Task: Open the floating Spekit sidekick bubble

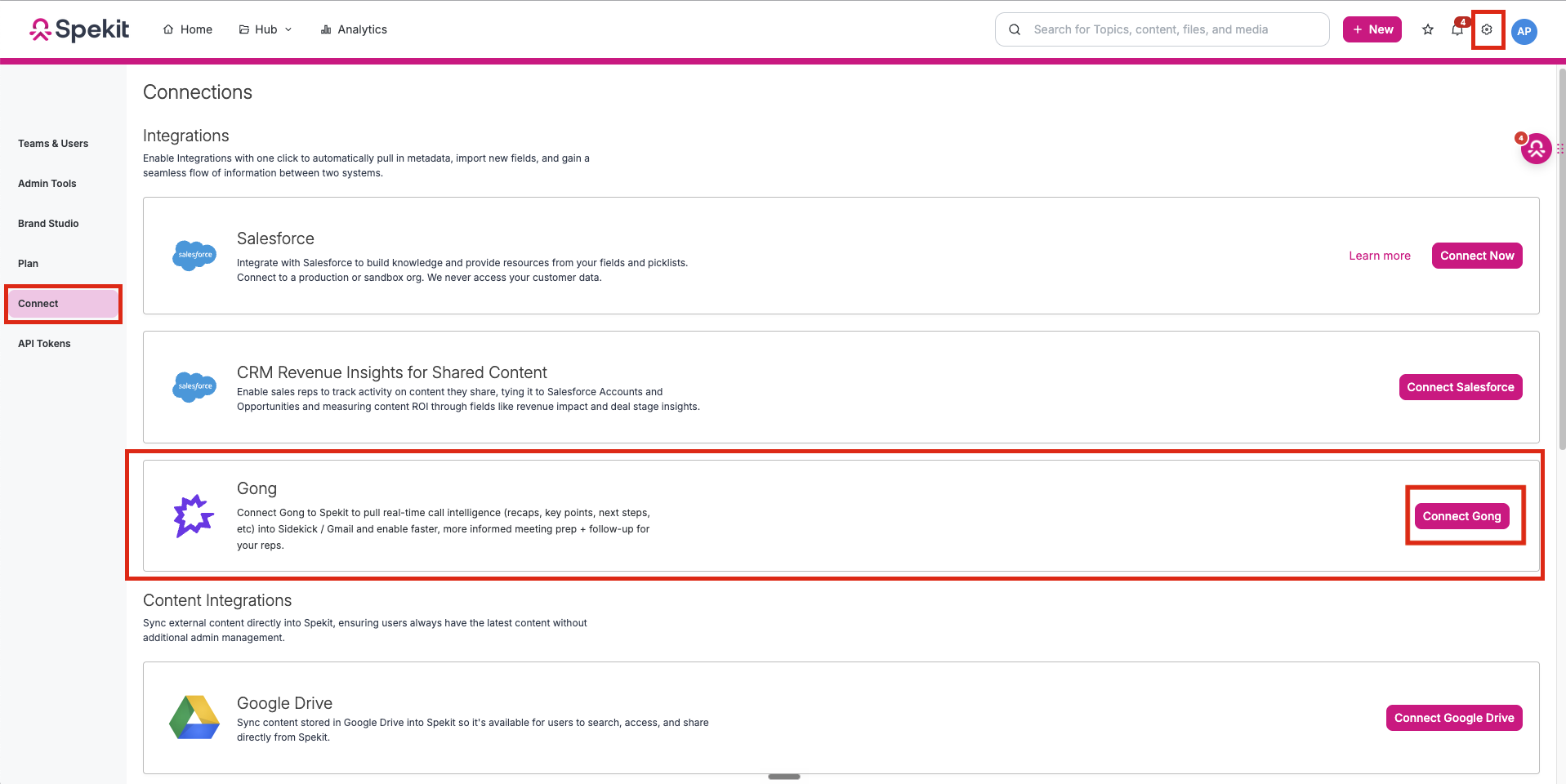Action: pos(1535,148)
